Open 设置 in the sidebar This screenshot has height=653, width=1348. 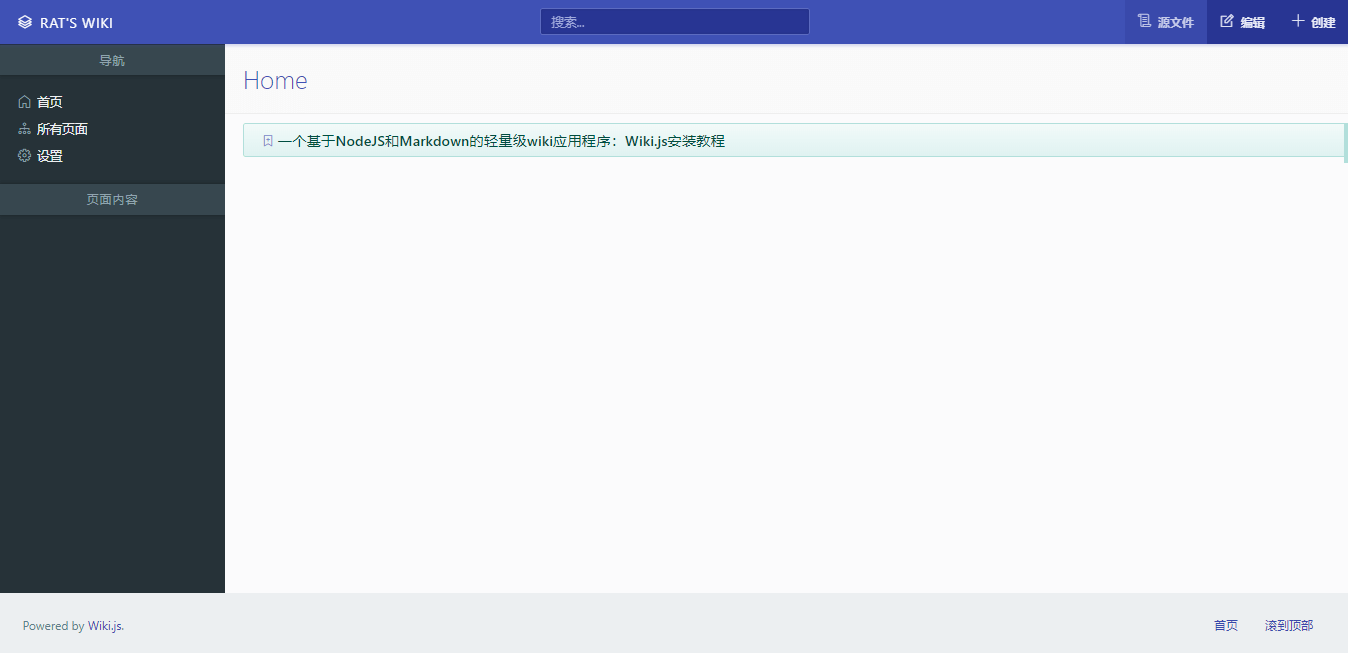pyautogui.click(x=50, y=156)
